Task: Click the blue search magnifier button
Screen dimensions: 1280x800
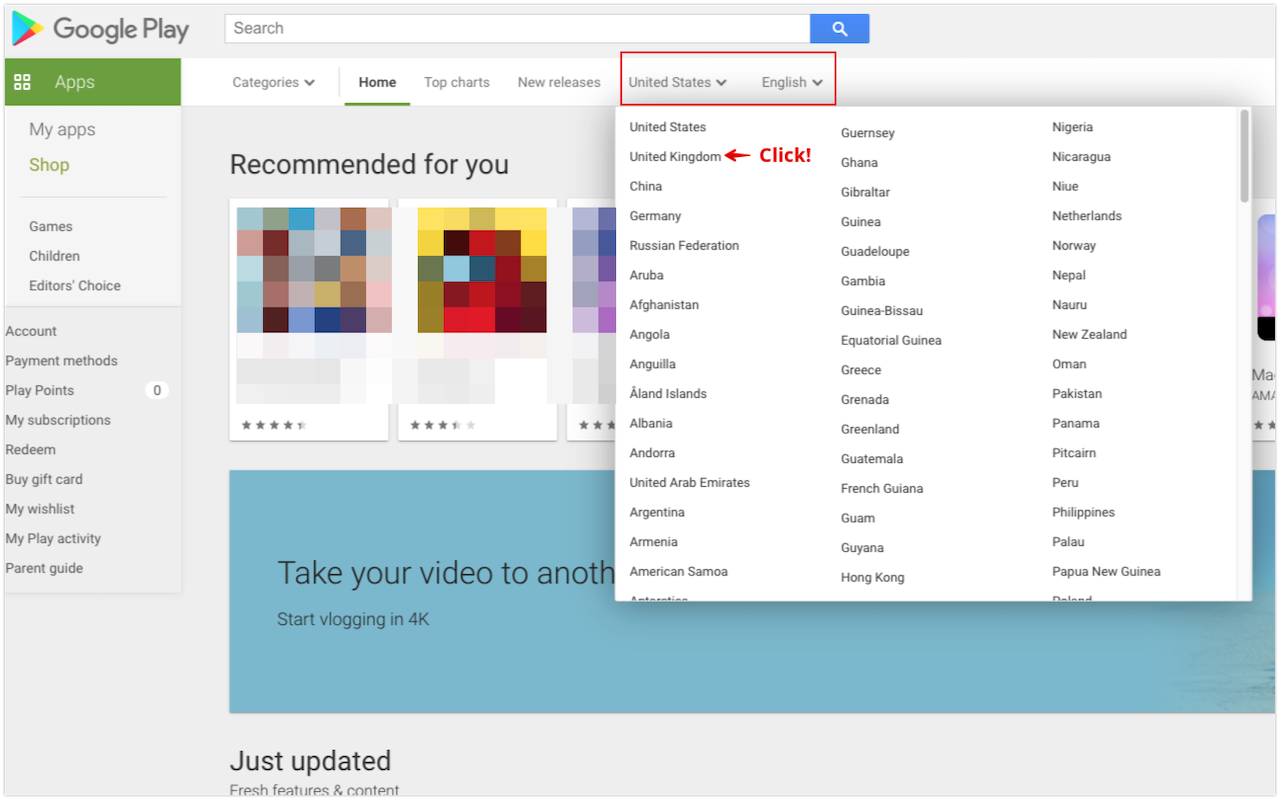Action: pyautogui.click(x=840, y=29)
